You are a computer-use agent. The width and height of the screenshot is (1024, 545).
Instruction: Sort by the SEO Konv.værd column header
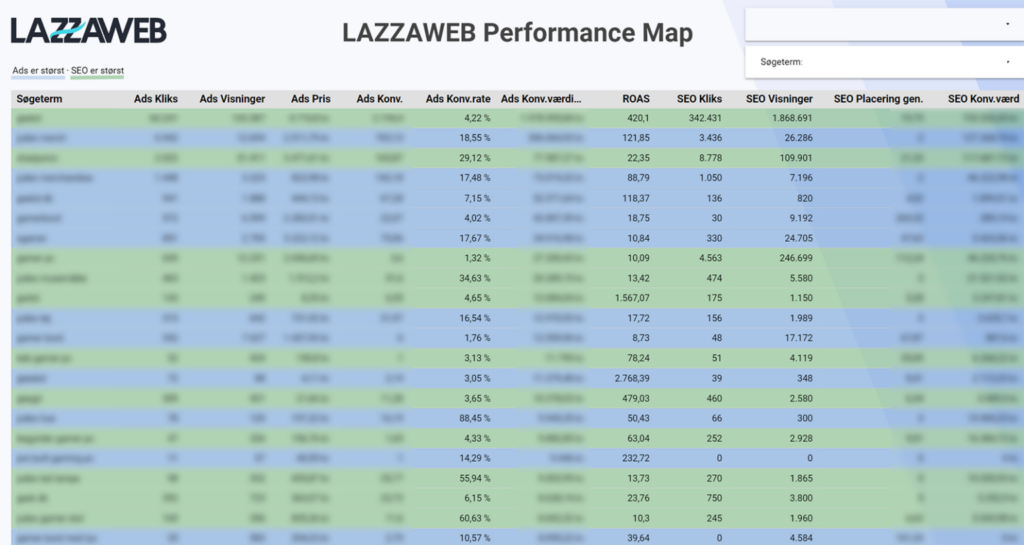tap(984, 99)
